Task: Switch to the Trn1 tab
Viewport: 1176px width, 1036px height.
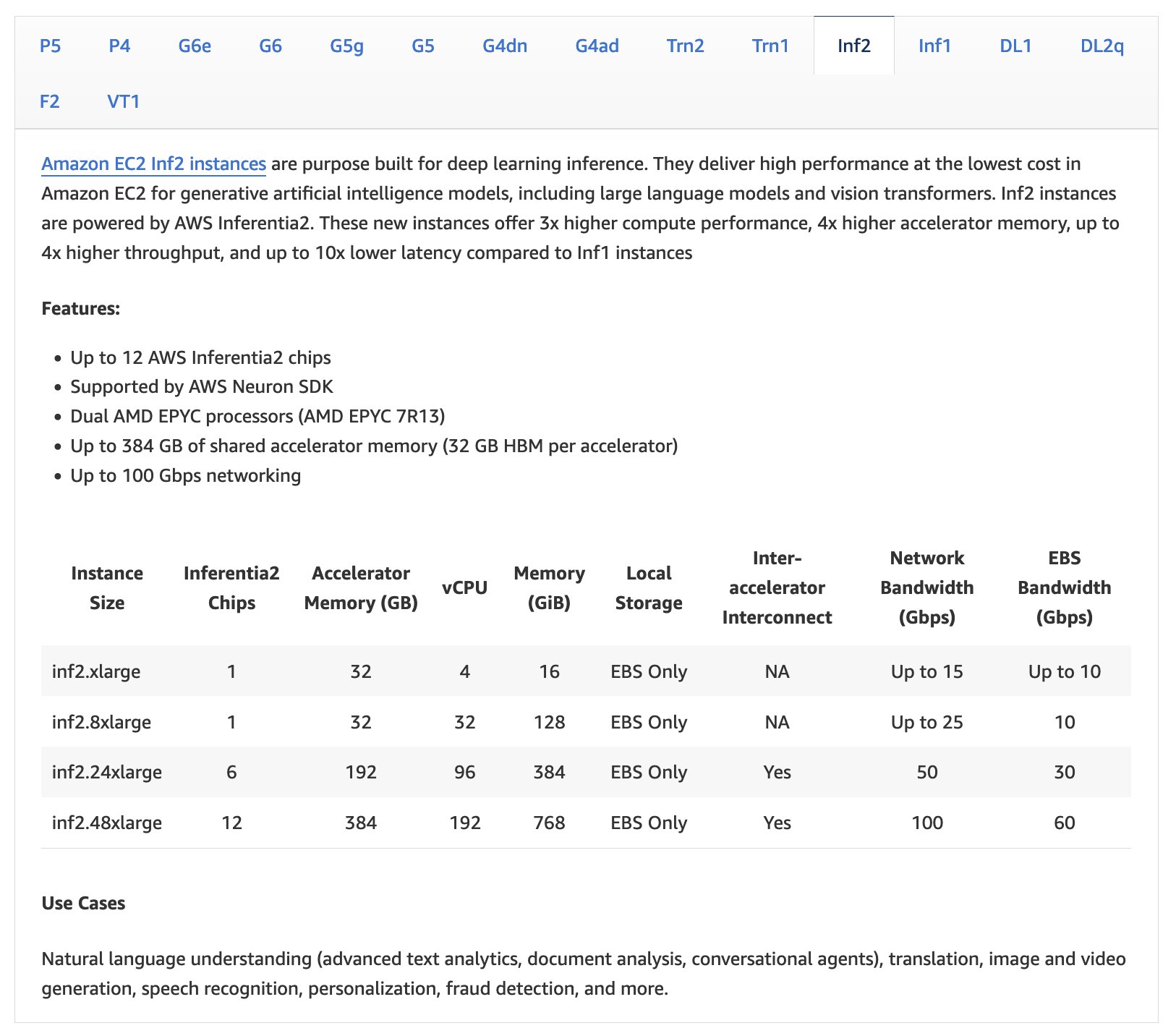Action: point(770,46)
